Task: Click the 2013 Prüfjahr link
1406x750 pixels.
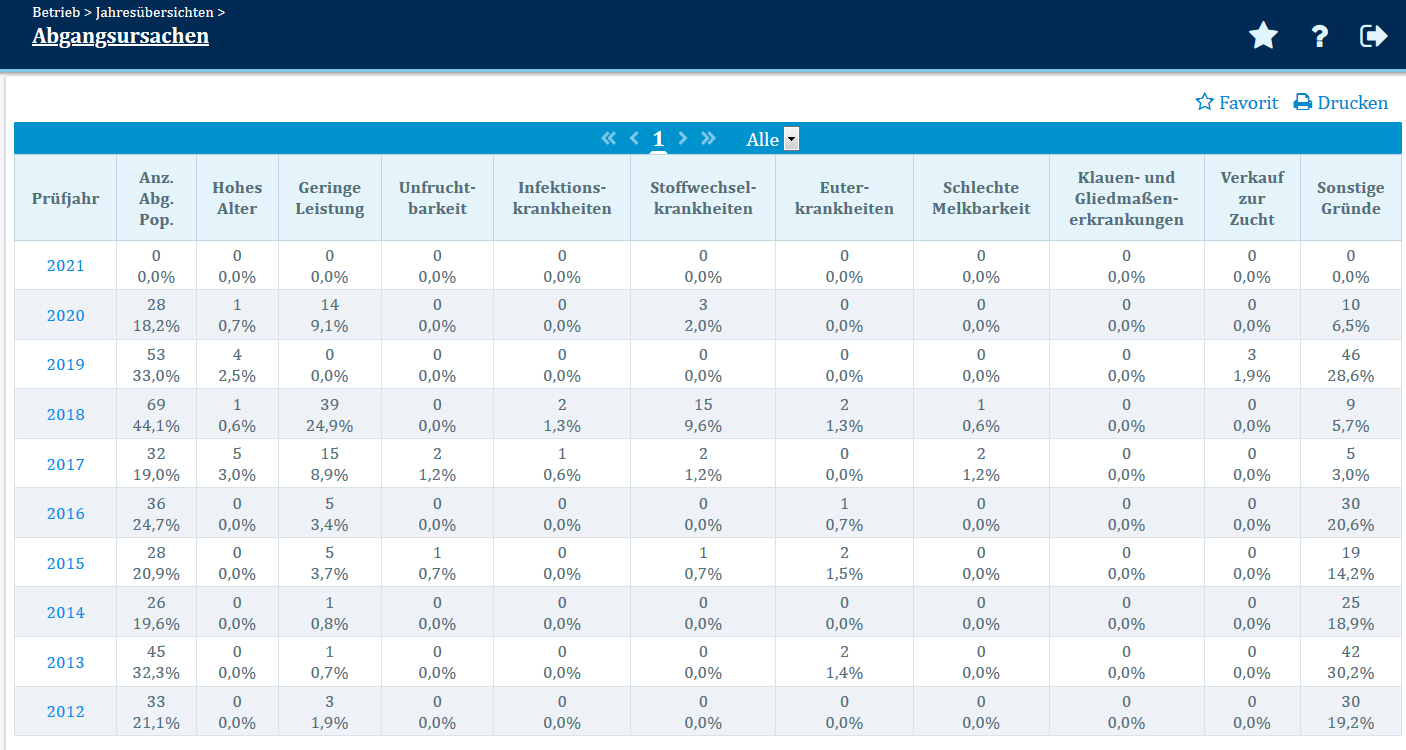Action: [66, 663]
